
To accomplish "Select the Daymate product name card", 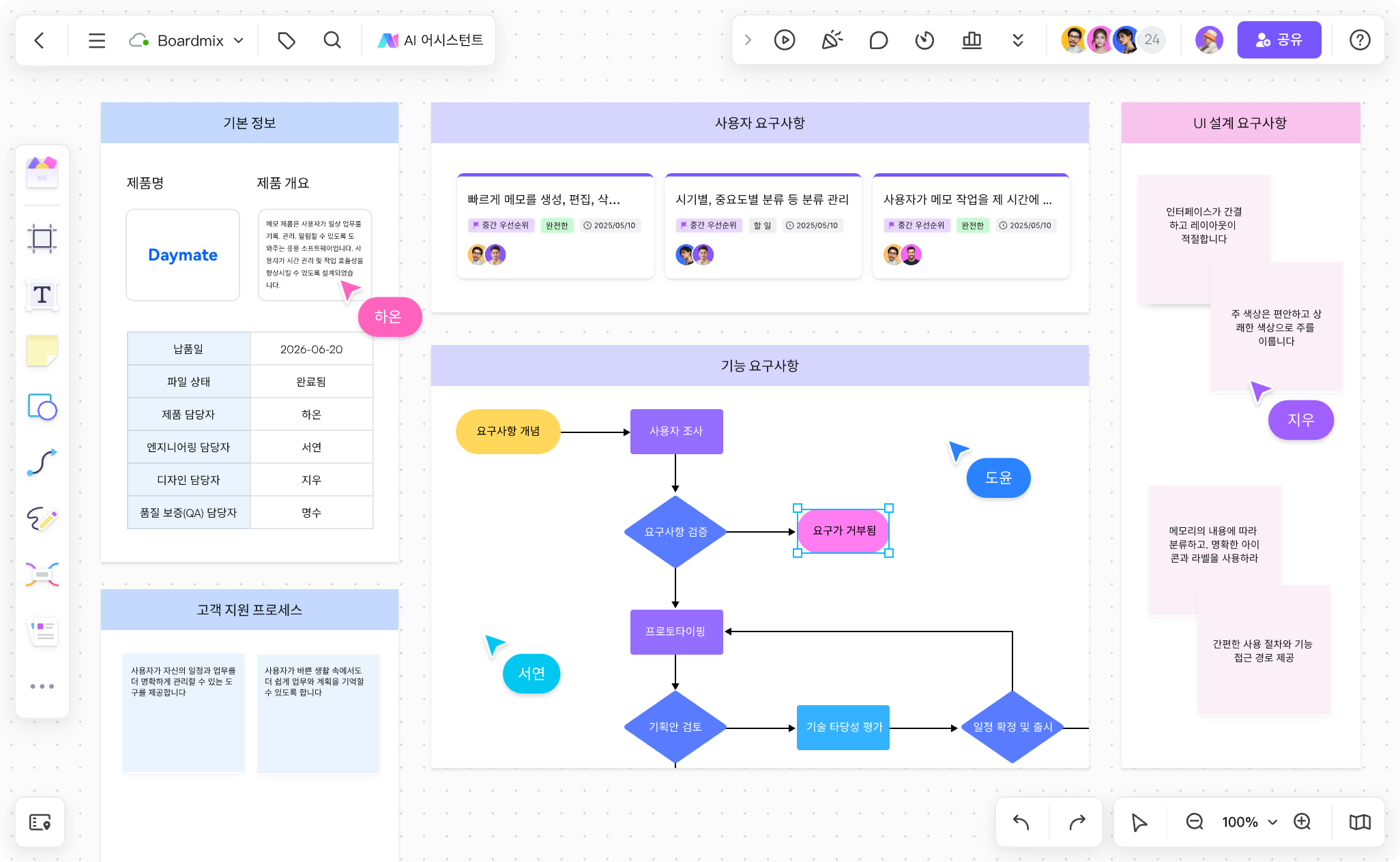I will point(183,255).
